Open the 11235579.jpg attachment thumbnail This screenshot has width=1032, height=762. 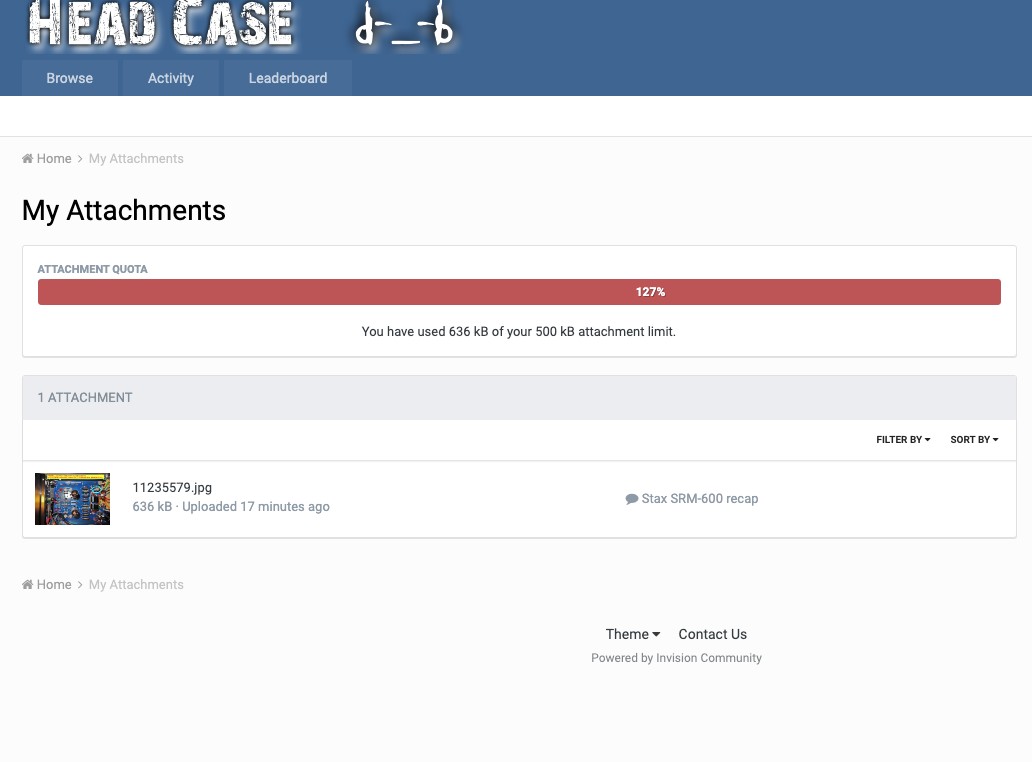pos(72,499)
